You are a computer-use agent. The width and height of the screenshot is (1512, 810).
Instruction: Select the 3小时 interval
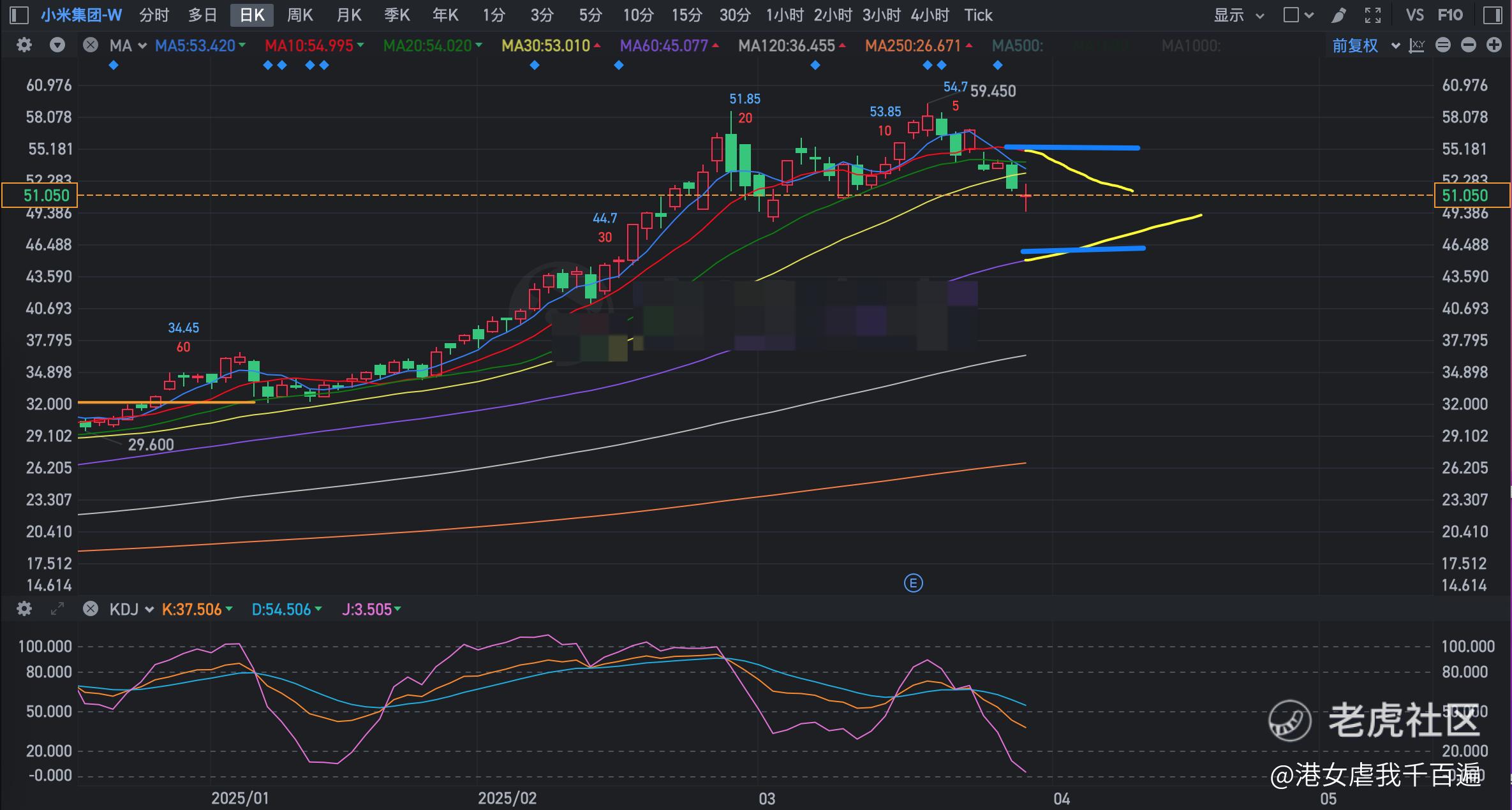pos(881,15)
